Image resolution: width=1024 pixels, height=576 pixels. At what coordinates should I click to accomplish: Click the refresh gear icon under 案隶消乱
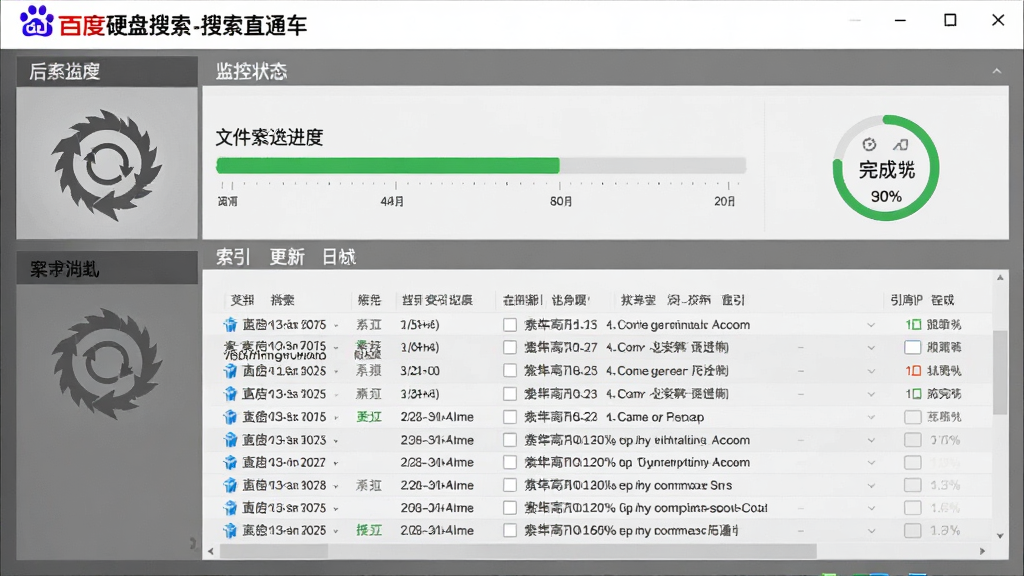click(106, 363)
